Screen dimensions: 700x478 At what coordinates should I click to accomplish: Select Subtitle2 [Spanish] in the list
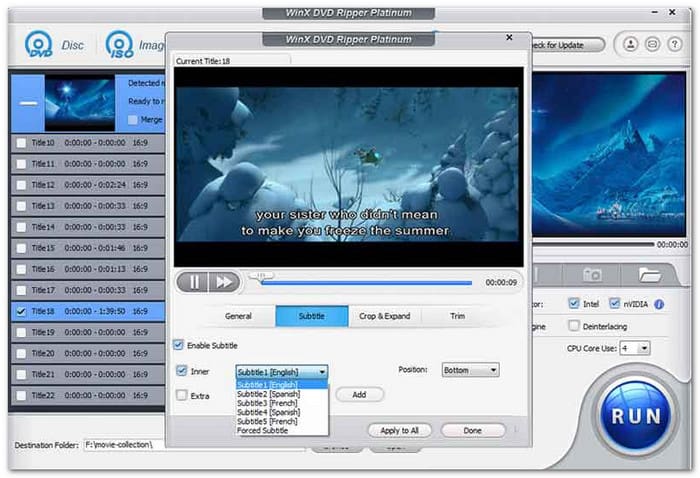tap(282, 394)
